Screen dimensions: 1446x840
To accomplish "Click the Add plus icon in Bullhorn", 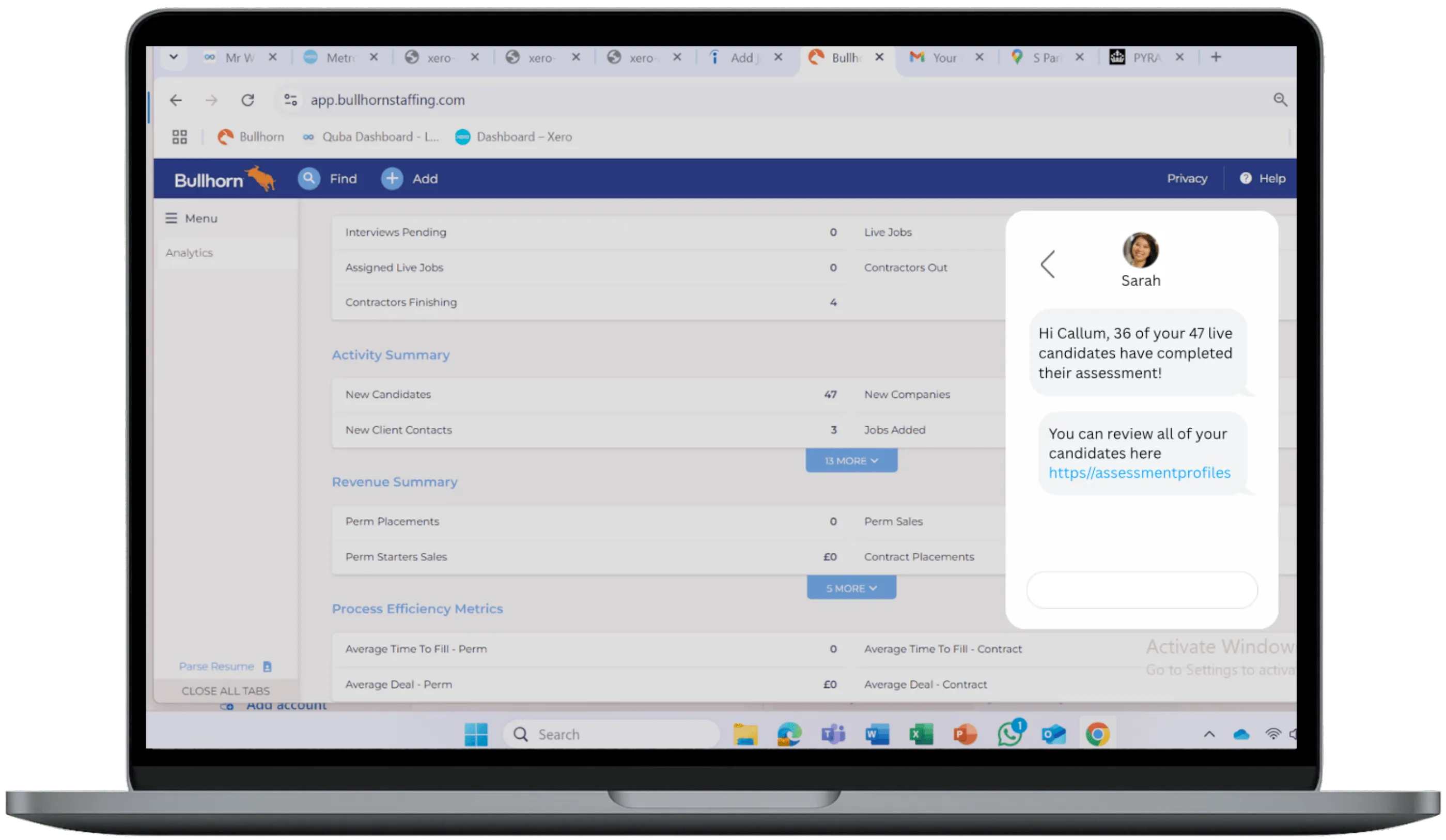I will 392,178.
